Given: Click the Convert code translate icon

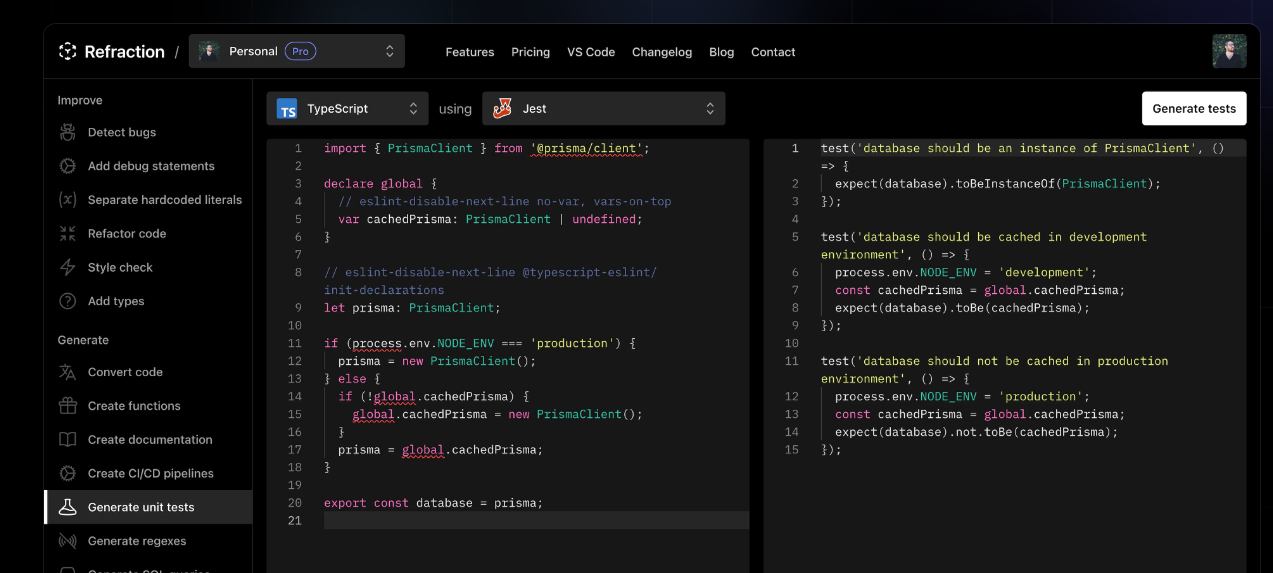Looking at the screenshot, I should [x=68, y=372].
